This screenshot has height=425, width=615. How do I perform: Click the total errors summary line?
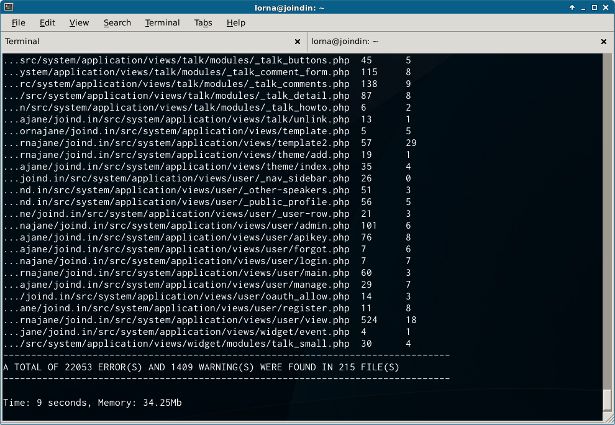pyautogui.click(x=201, y=367)
